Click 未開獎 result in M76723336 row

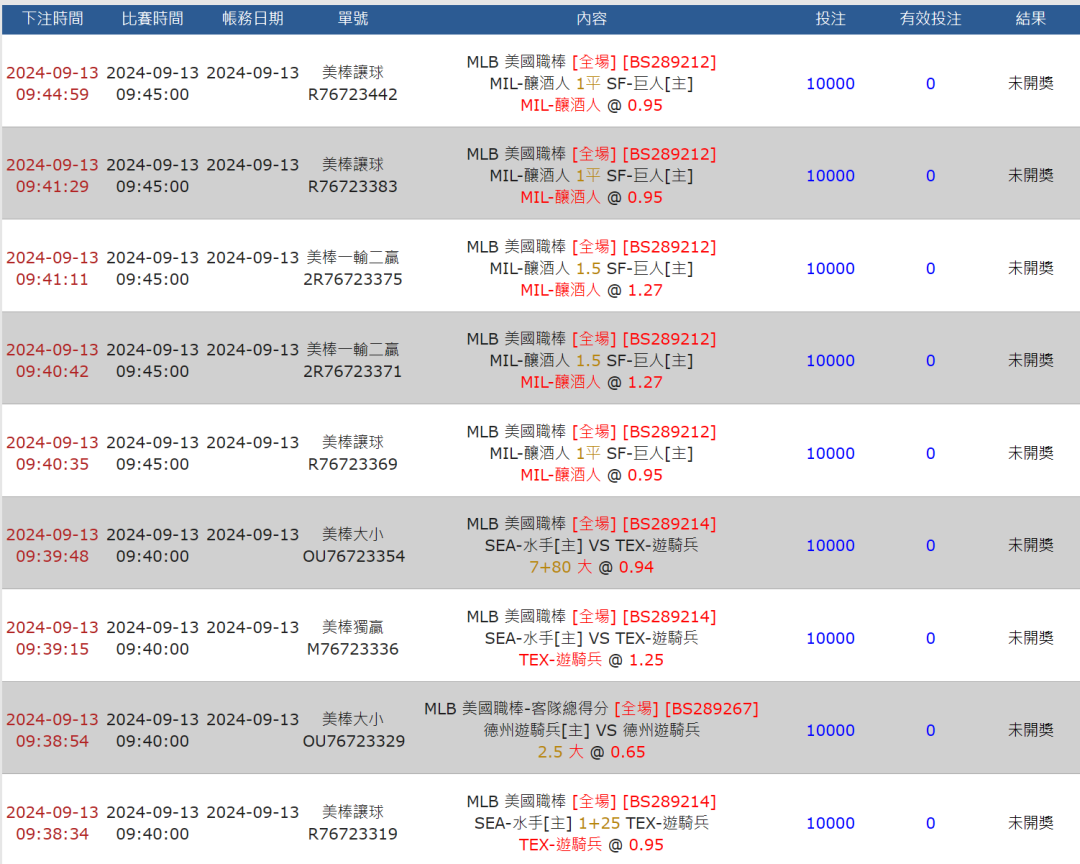(1030, 638)
